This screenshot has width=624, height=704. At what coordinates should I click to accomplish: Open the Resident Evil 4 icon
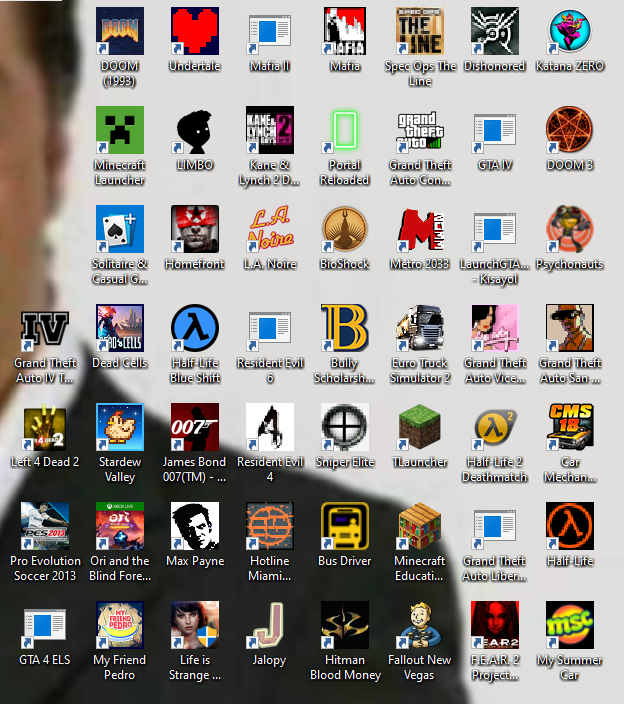click(270, 427)
